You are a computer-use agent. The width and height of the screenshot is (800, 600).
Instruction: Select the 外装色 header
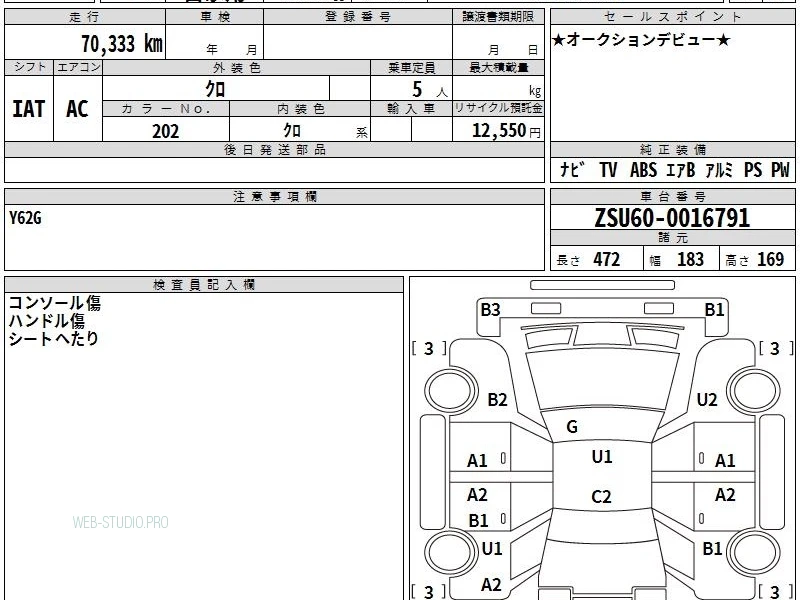point(236,67)
